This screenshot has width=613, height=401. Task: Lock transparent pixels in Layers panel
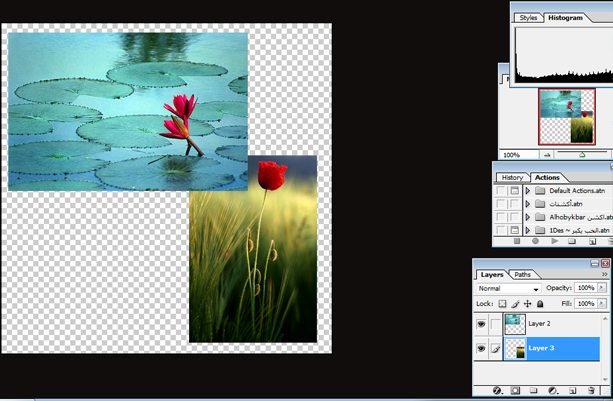coord(502,303)
